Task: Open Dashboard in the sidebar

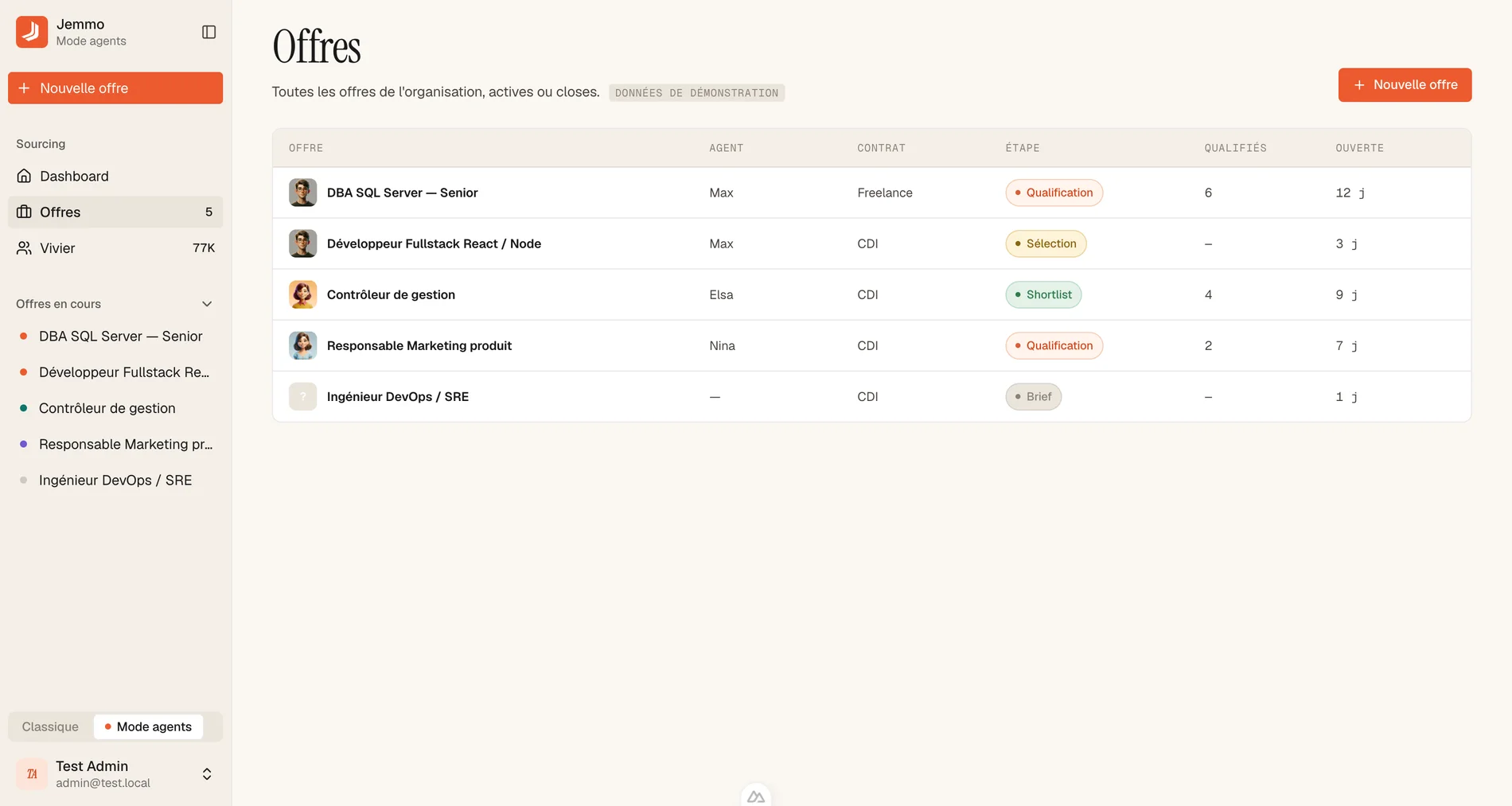Action: pos(115,176)
